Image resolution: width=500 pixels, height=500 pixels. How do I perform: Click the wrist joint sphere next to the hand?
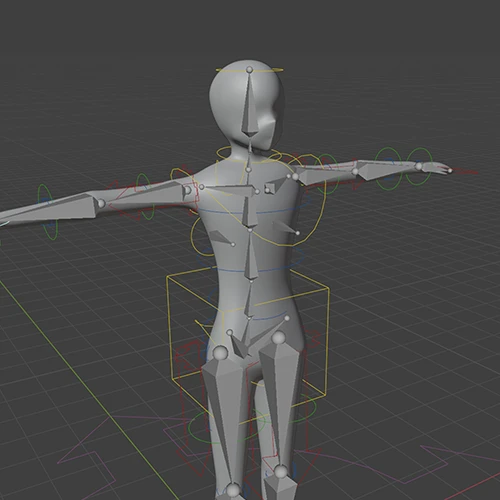(x=419, y=166)
